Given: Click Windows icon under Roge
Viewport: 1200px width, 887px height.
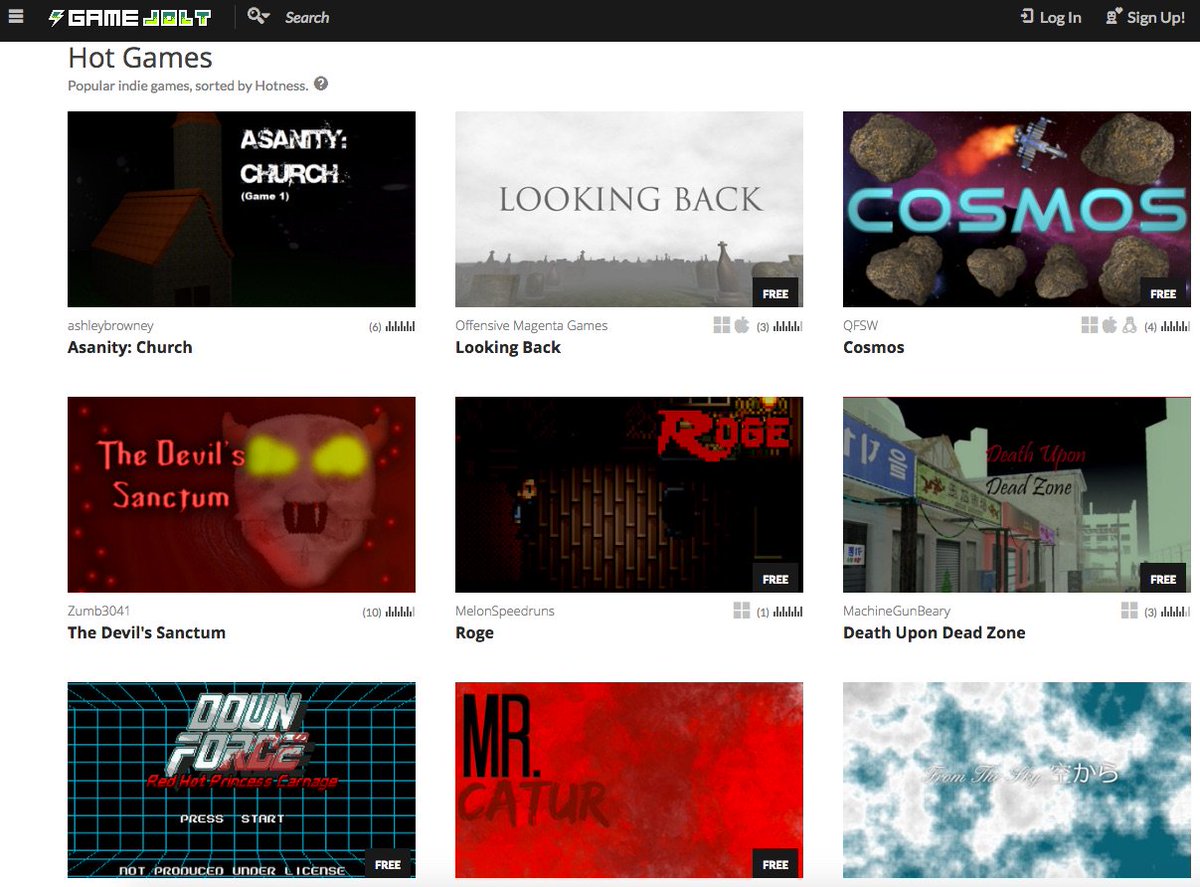Looking at the screenshot, I should [x=742, y=610].
